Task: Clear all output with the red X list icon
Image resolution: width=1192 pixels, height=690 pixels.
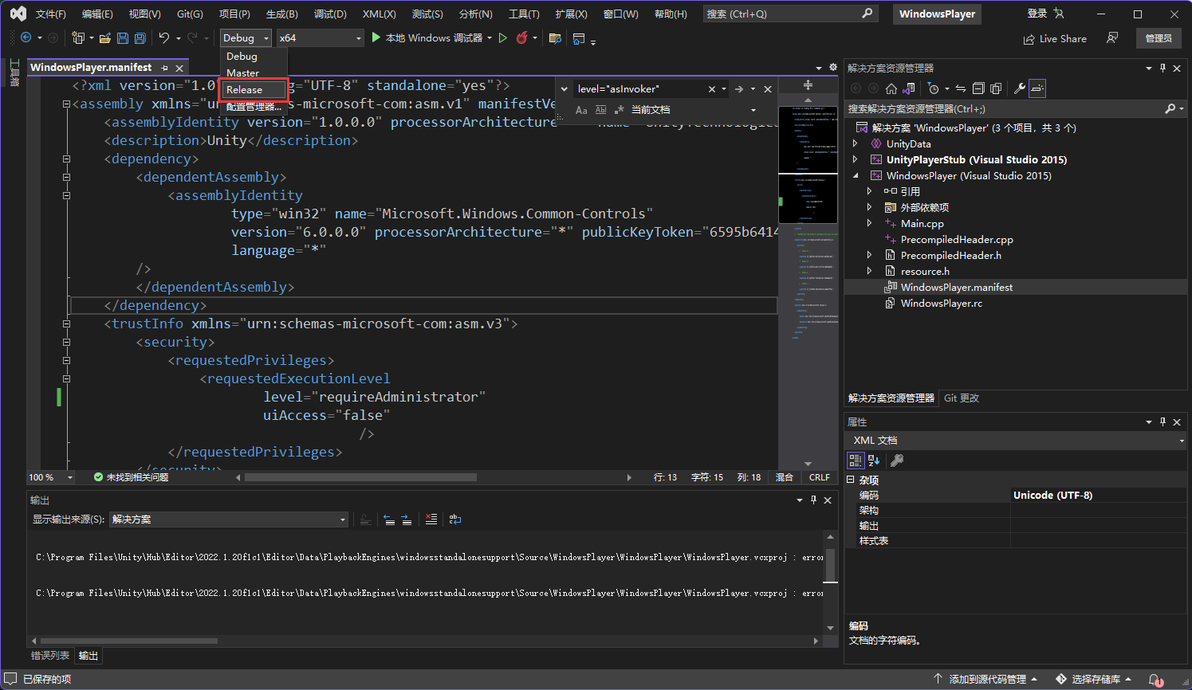Action: (431, 520)
